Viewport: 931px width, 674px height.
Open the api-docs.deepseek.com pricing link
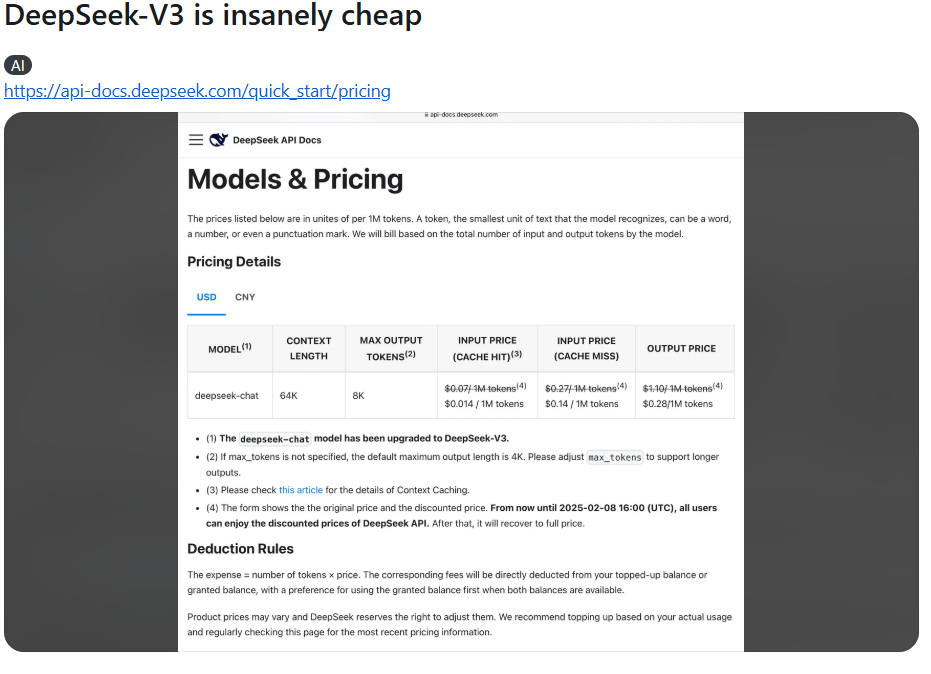tap(197, 91)
